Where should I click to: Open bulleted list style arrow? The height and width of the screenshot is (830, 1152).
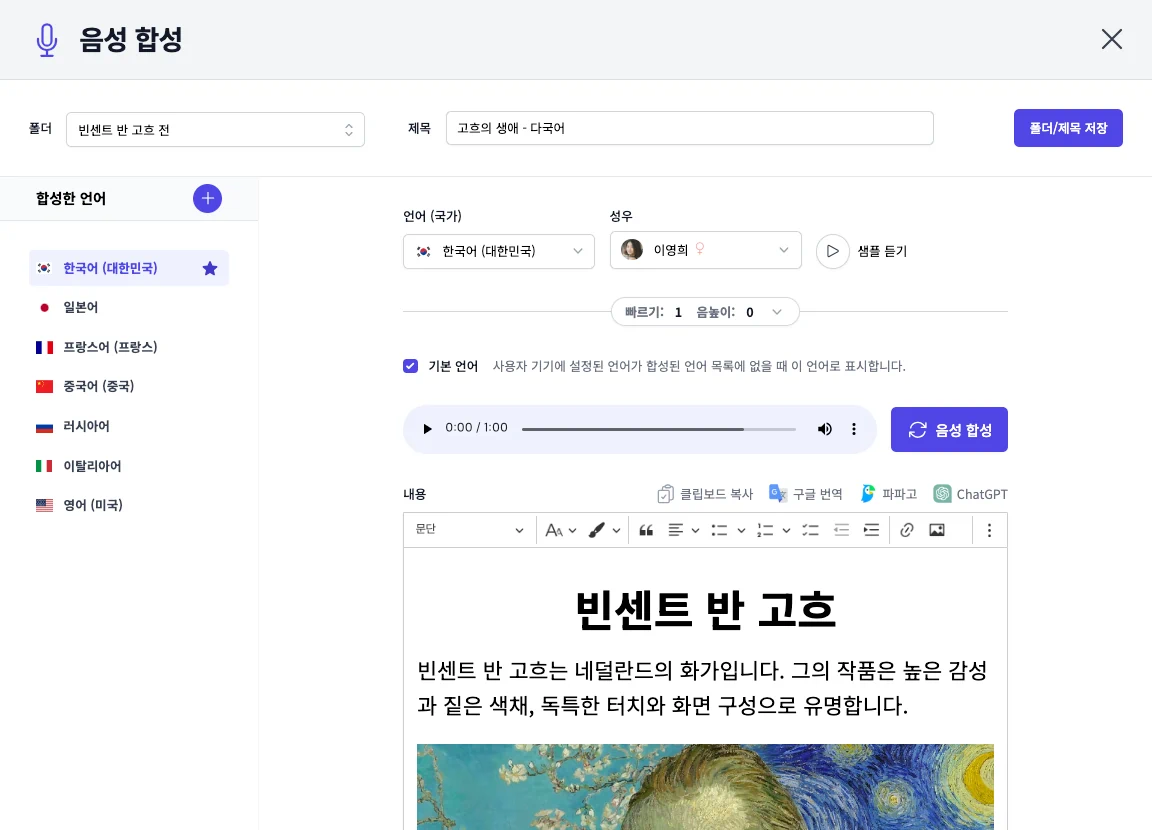tap(741, 530)
